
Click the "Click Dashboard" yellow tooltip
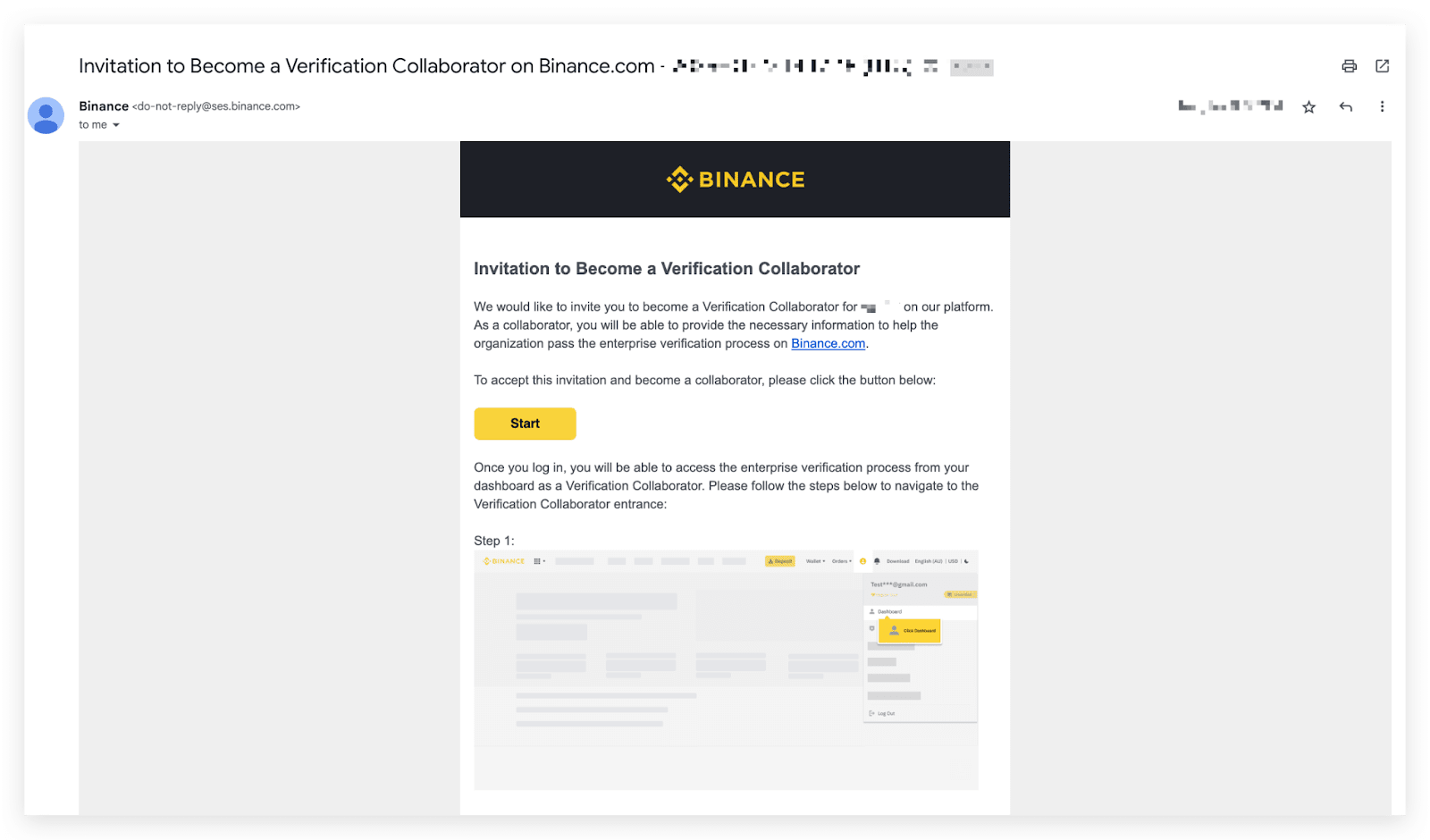coord(910,631)
